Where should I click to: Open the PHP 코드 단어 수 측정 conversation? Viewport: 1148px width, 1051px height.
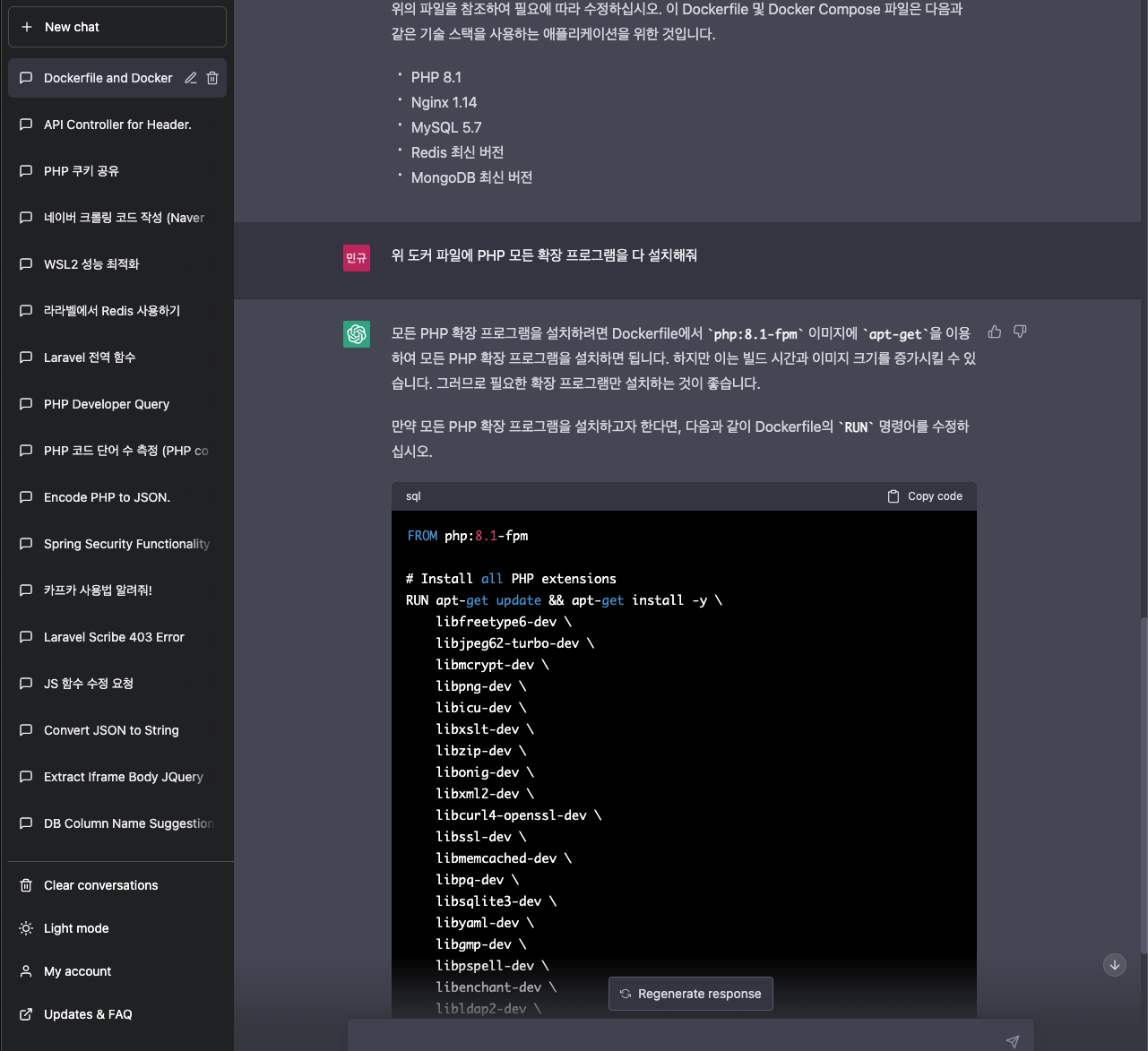point(117,451)
